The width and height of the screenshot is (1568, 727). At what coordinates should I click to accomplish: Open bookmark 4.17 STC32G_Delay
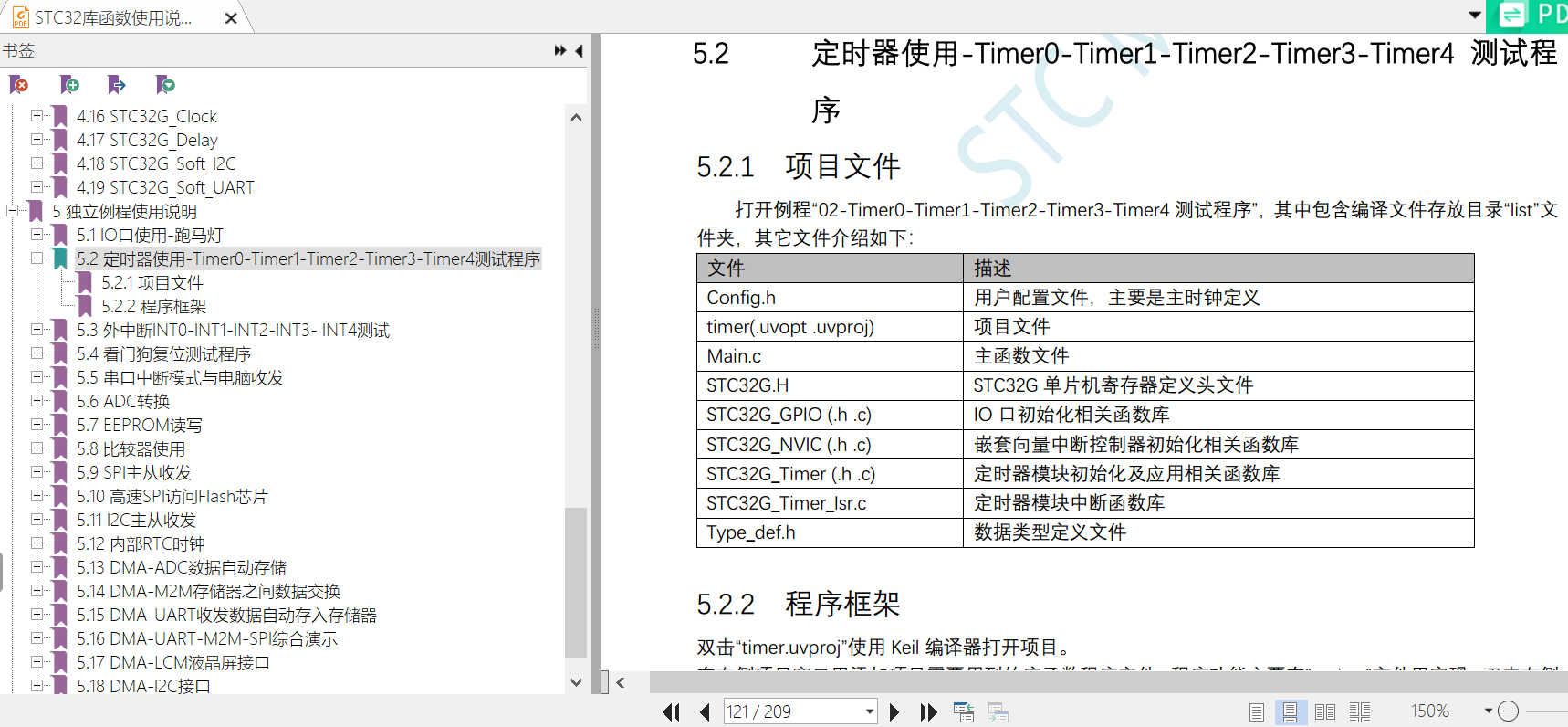pyautogui.click(x=147, y=140)
